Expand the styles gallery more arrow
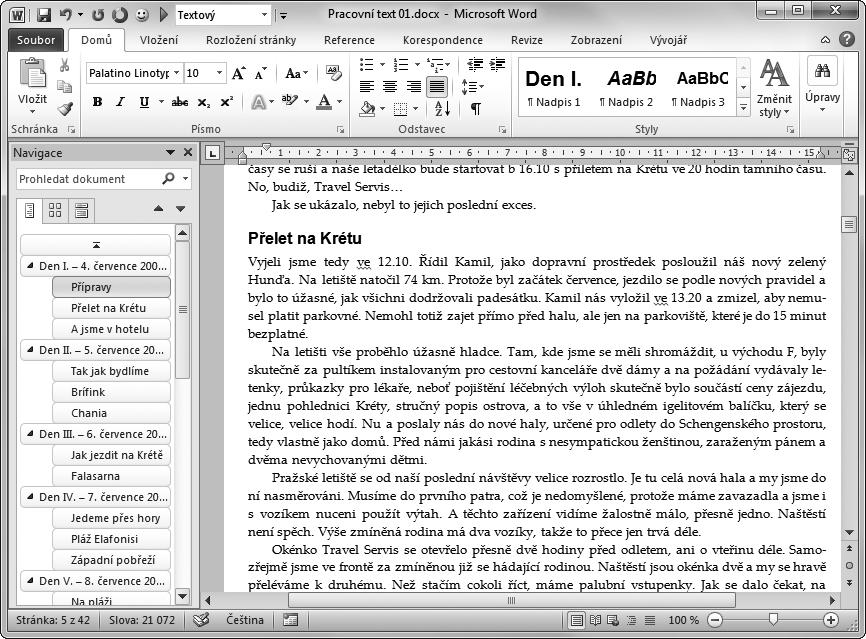 click(x=743, y=107)
